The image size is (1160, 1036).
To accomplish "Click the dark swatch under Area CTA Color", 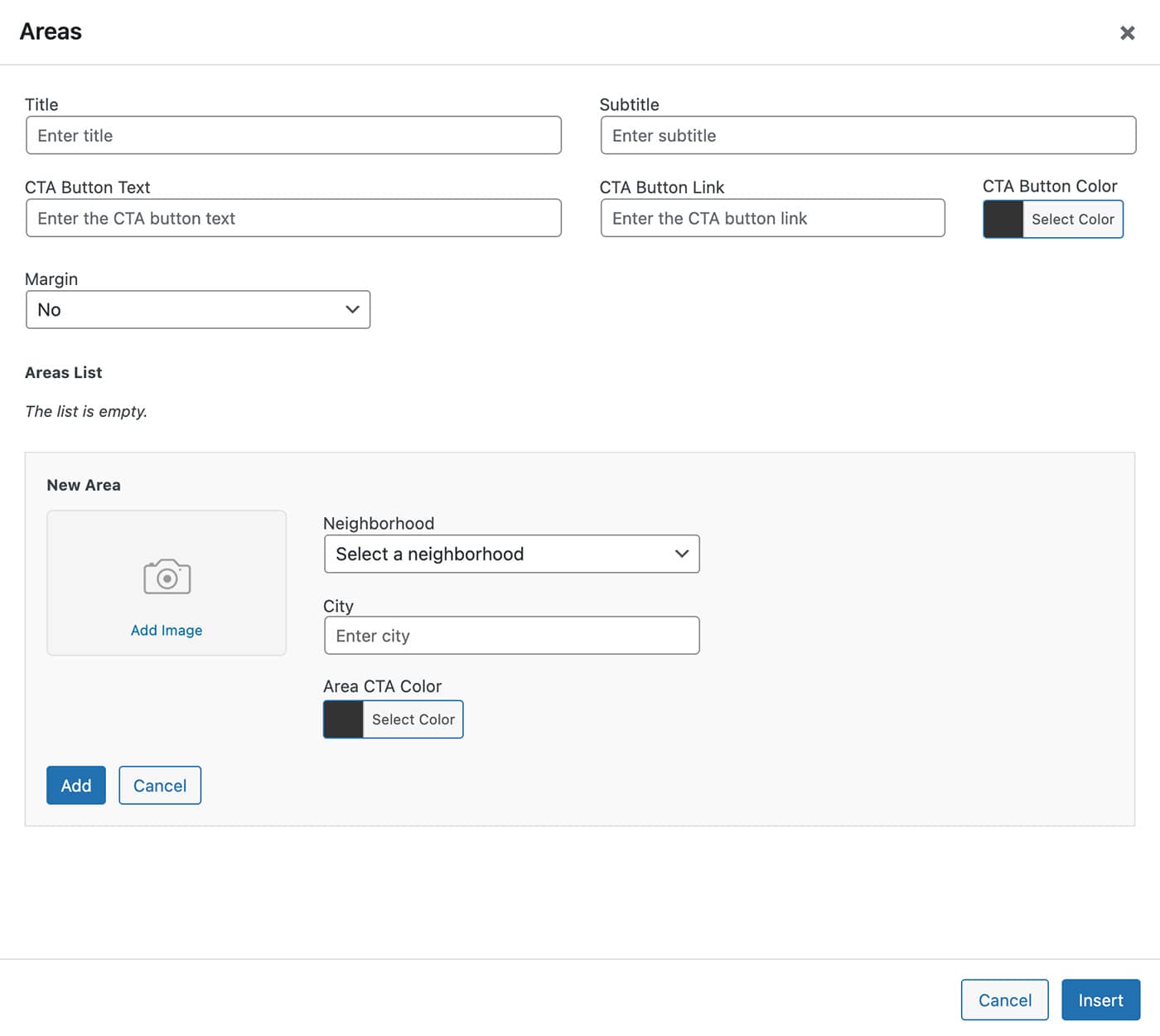I will (x=344, y=719).
